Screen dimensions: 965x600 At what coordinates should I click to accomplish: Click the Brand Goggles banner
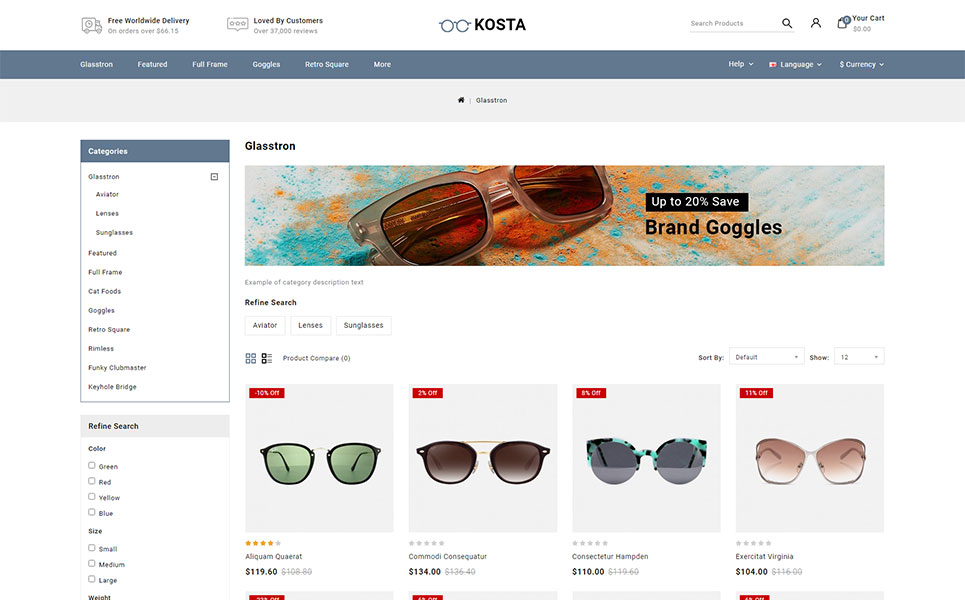click(x=564, y=215)
